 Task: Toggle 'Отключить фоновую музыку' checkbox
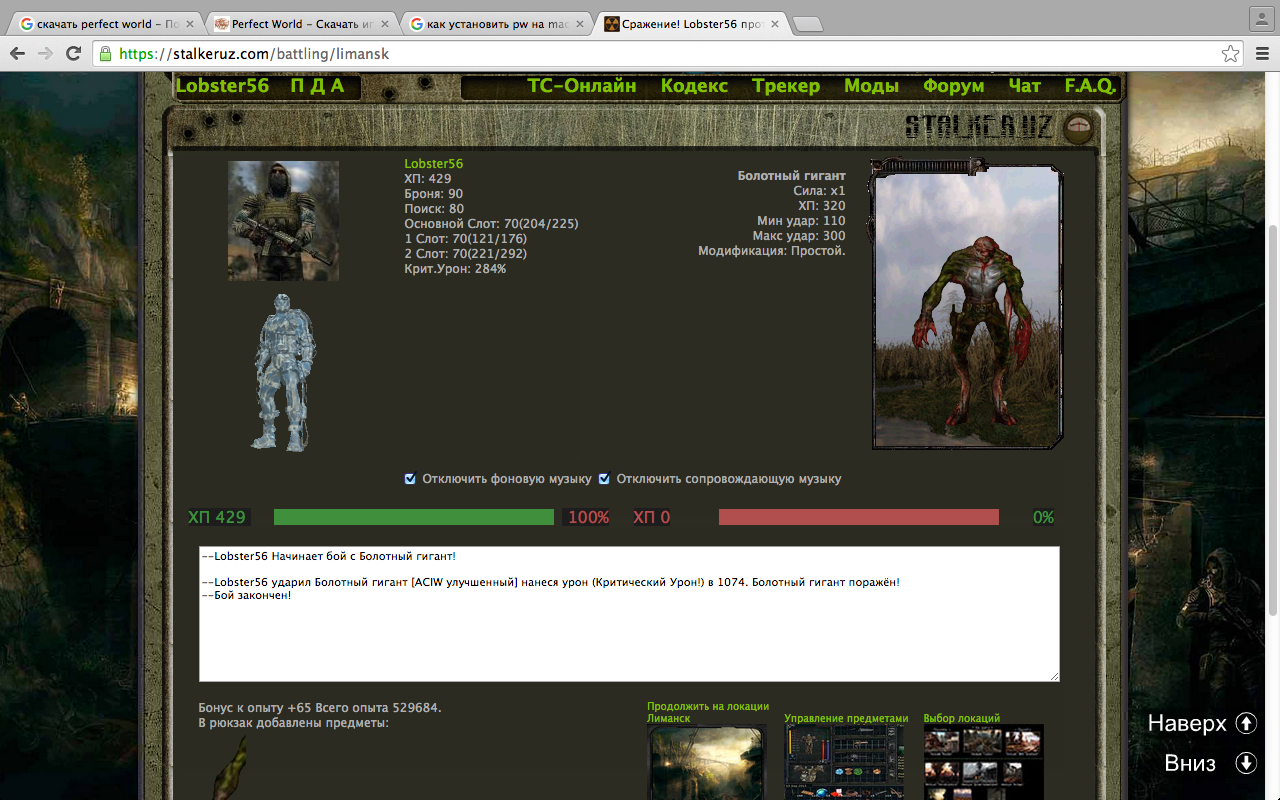(410, 479)
